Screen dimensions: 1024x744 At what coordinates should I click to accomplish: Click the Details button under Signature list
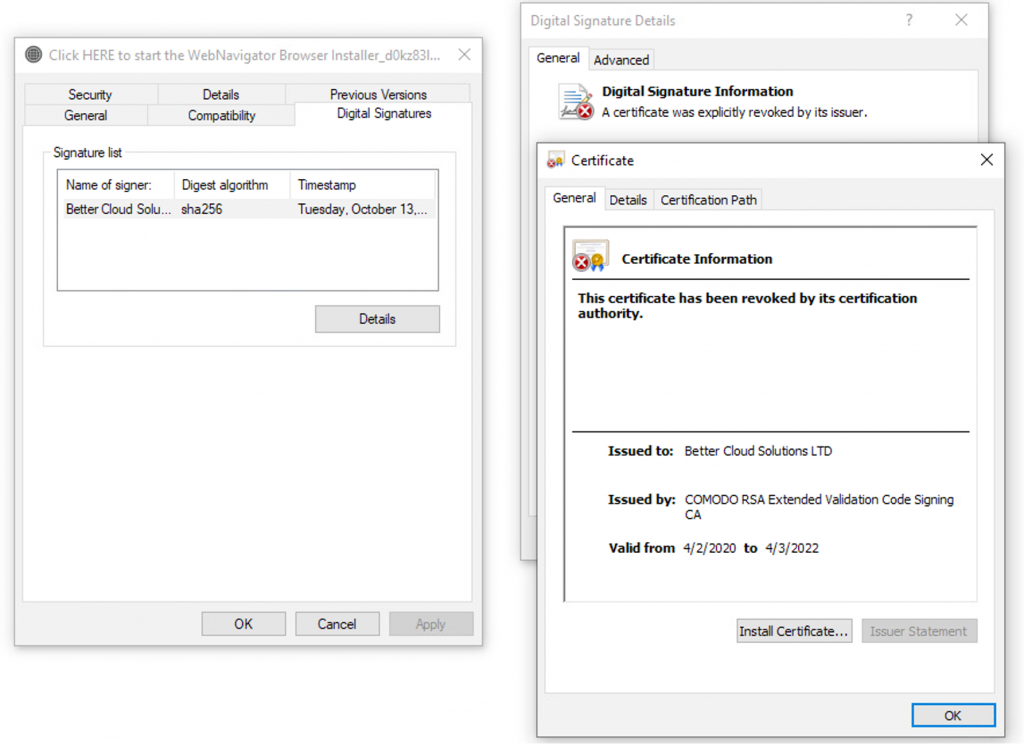tap(377, 319)
